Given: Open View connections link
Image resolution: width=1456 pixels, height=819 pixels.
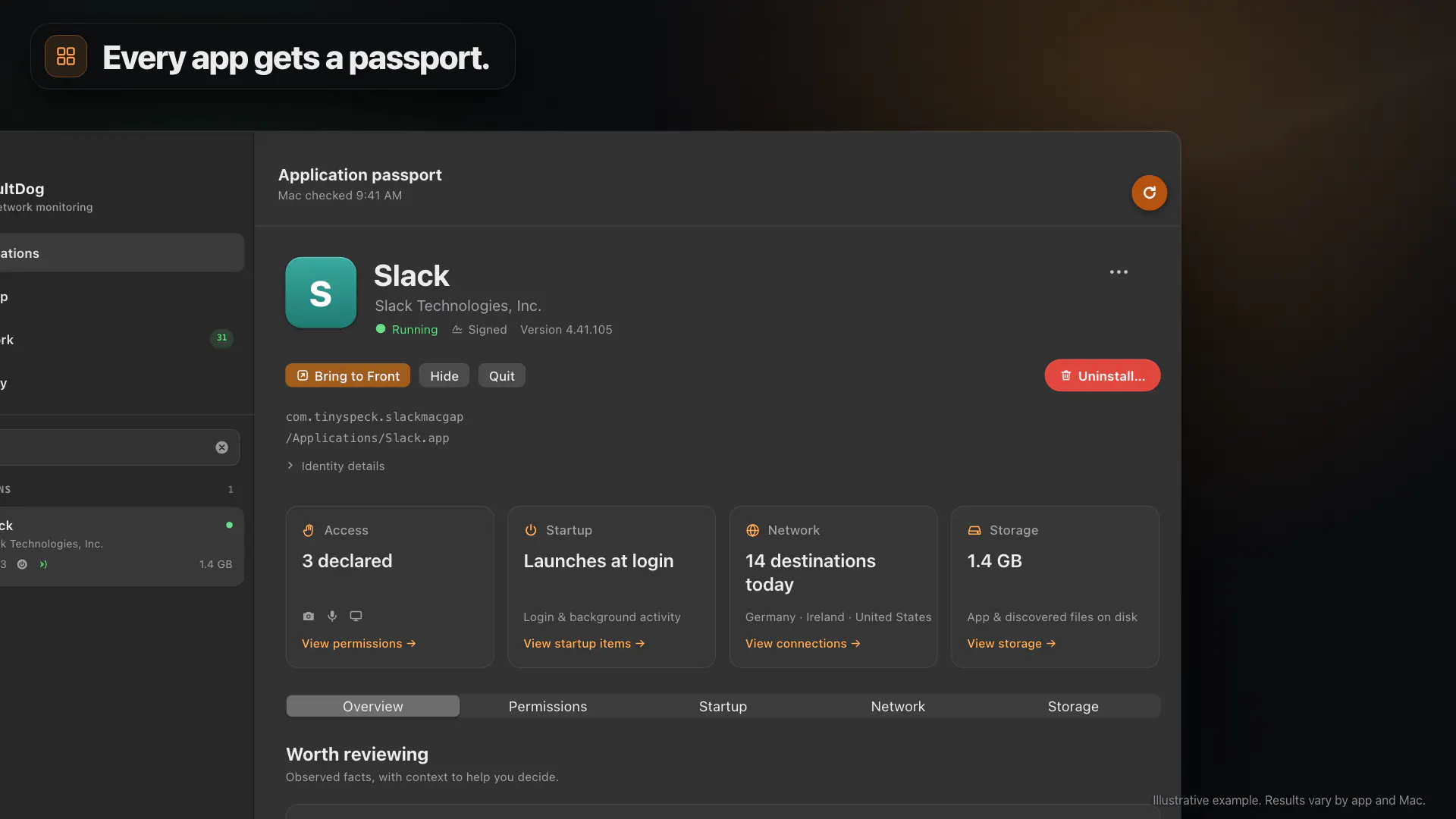Looking at the screenshot, I should 802,644.
